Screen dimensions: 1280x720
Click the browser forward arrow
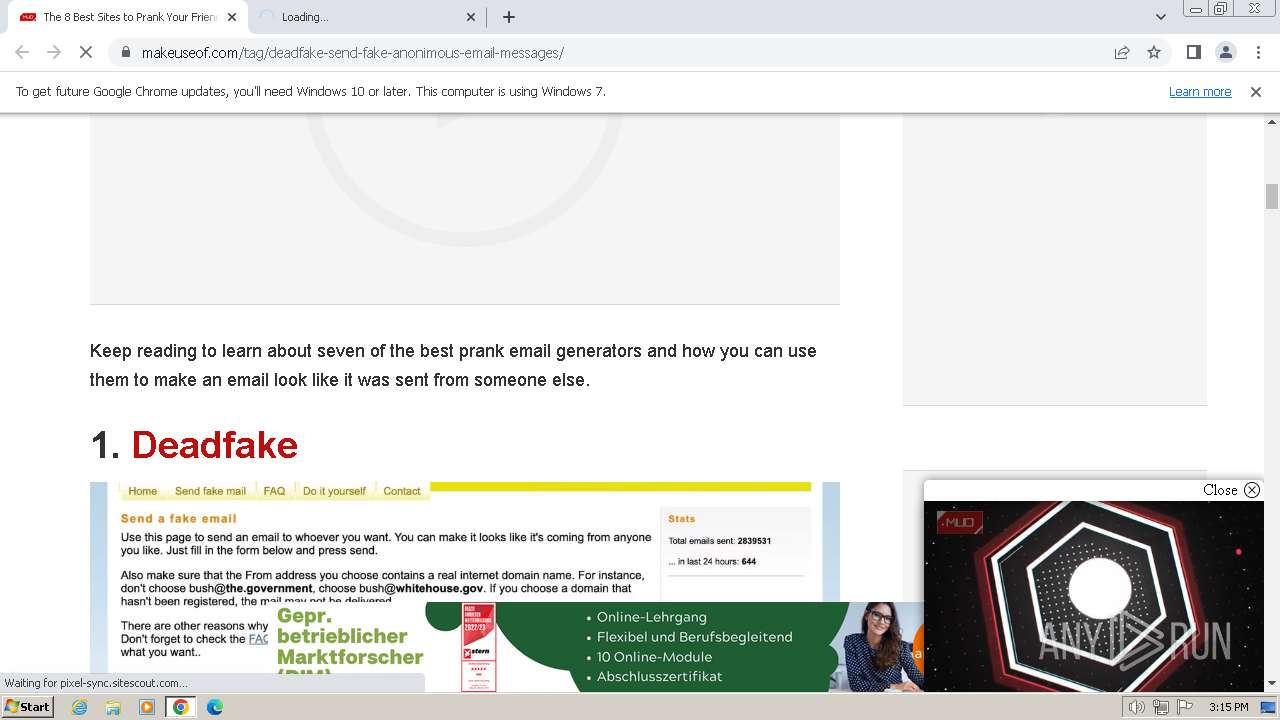54,53
